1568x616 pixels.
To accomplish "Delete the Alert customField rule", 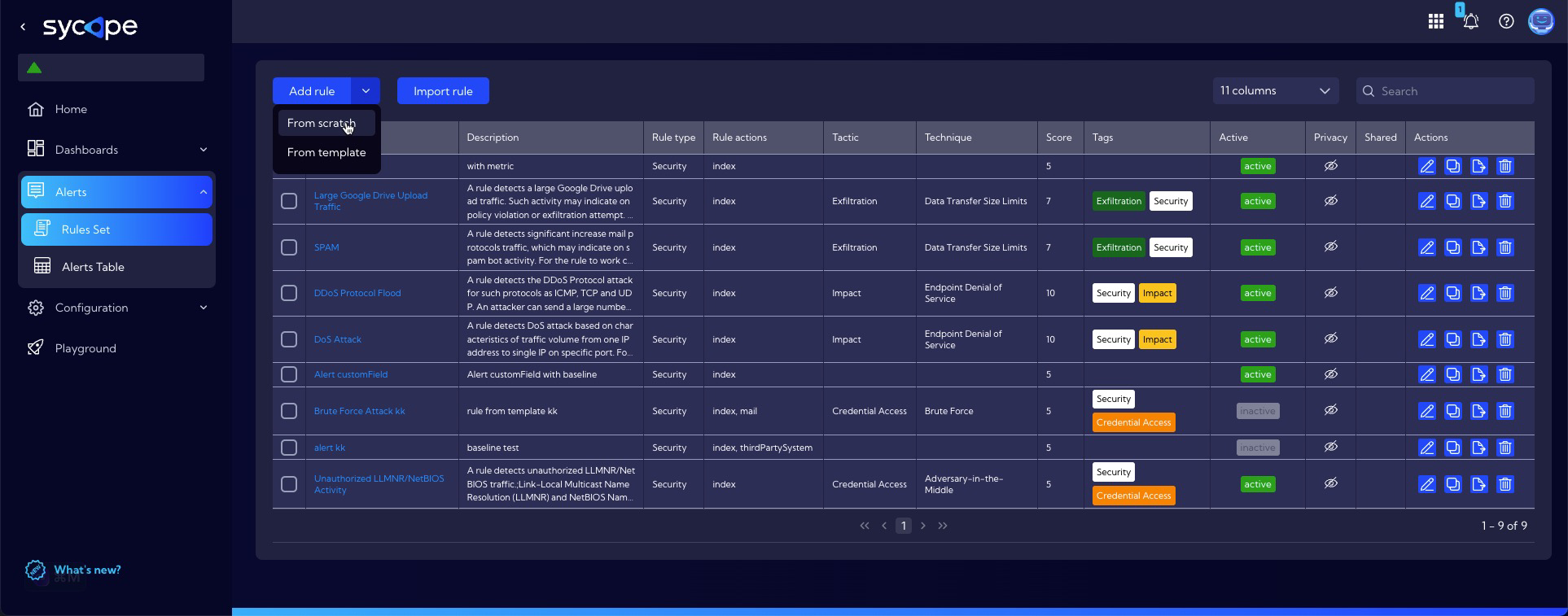I will pyautogui.click(x=1505, y=374).
